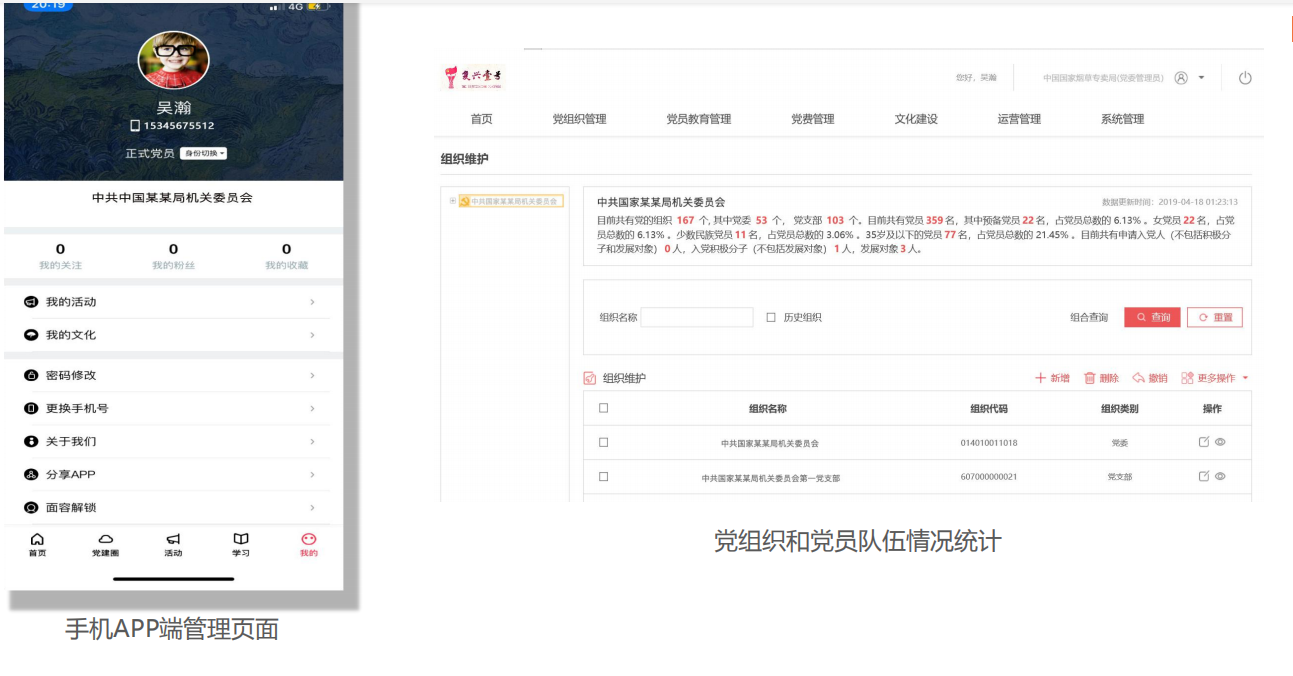Click the 删除 trash action
Image resolution: width=1293 pixels, height=676 pixels.
point(1102,378)
